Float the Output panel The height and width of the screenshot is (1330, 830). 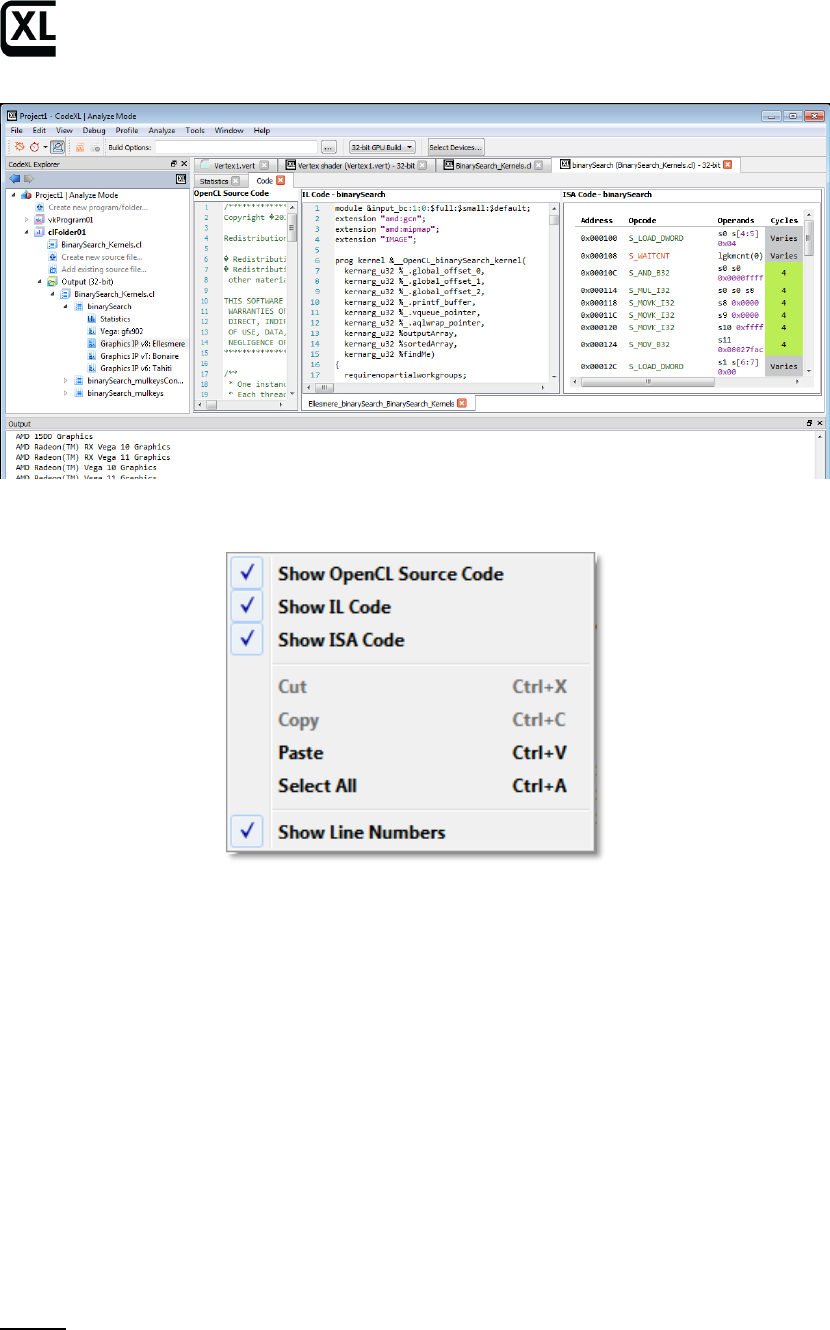point(810,424)
